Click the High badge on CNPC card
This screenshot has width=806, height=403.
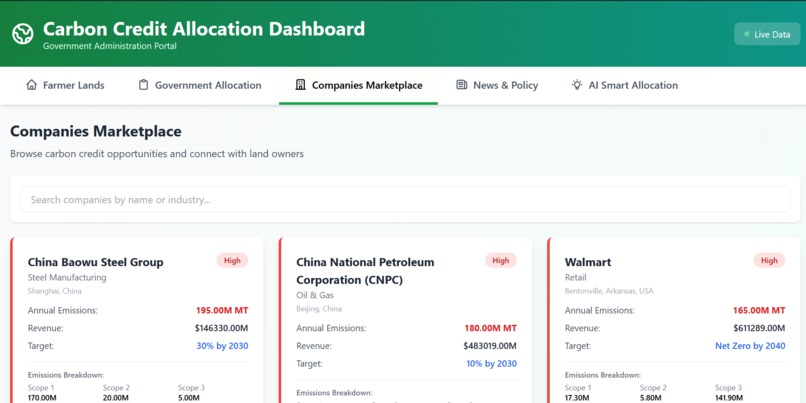coord(501,261)
